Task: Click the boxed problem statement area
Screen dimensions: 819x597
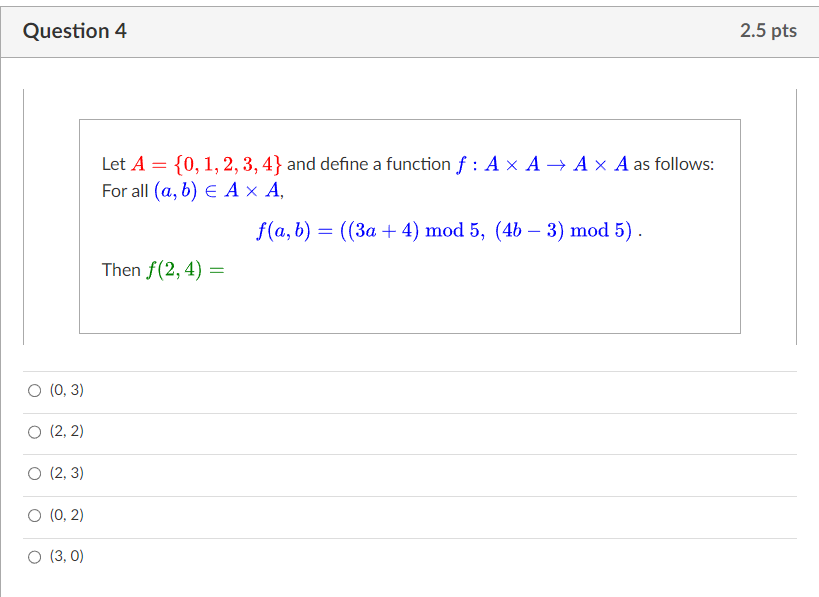Action: pyautogui.click(x=410, y=225)
